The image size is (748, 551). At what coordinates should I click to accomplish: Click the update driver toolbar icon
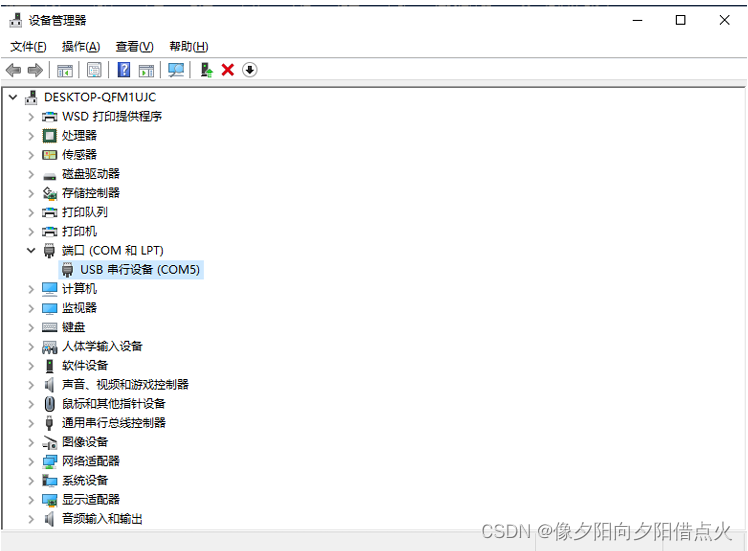click(206, 70)
